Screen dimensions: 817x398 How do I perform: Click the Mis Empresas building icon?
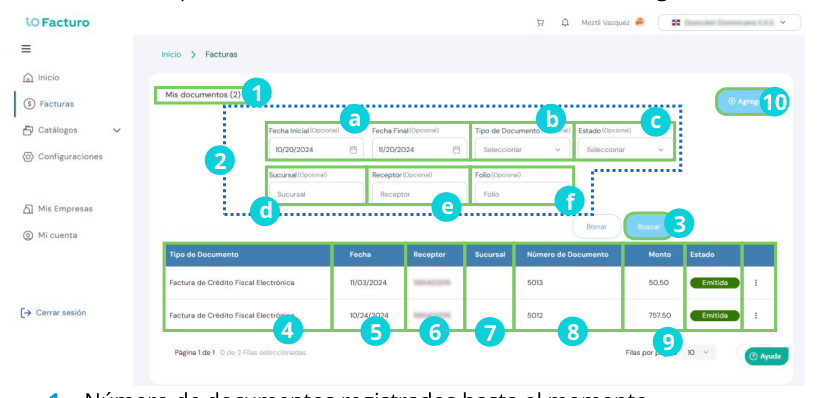[x=28, y=209]
